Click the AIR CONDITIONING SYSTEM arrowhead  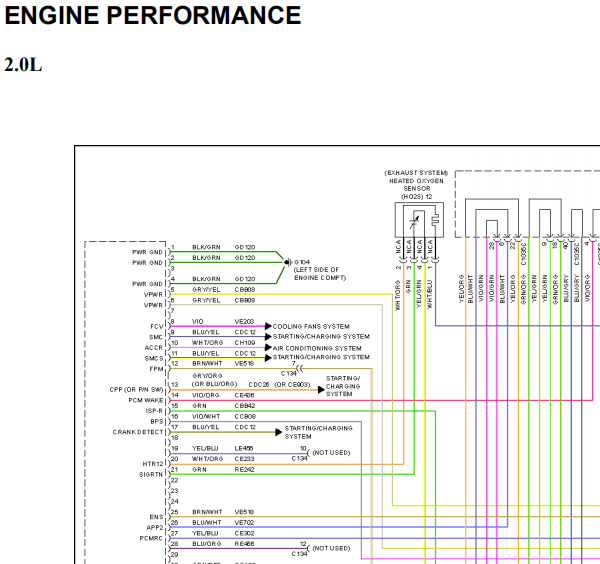pos(268,347)
